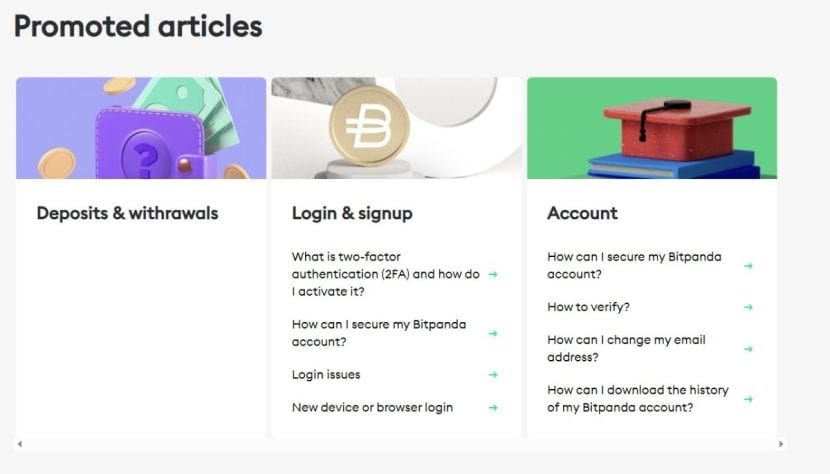Image resolution: width=830 pixels, height=474 pixels.
Task: Open the Login issues article link
Action: coord(326,374)
